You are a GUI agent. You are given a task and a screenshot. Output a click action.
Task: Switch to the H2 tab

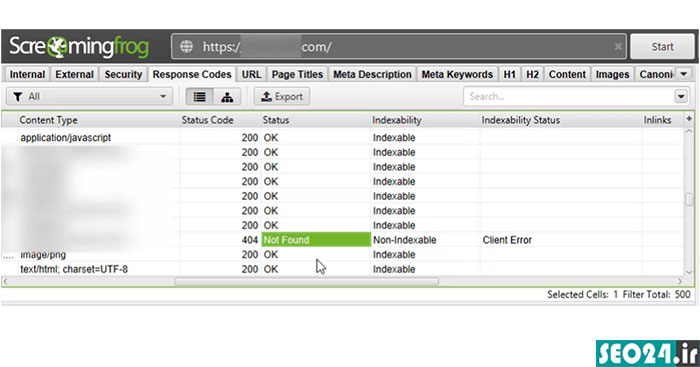point(532,75)
